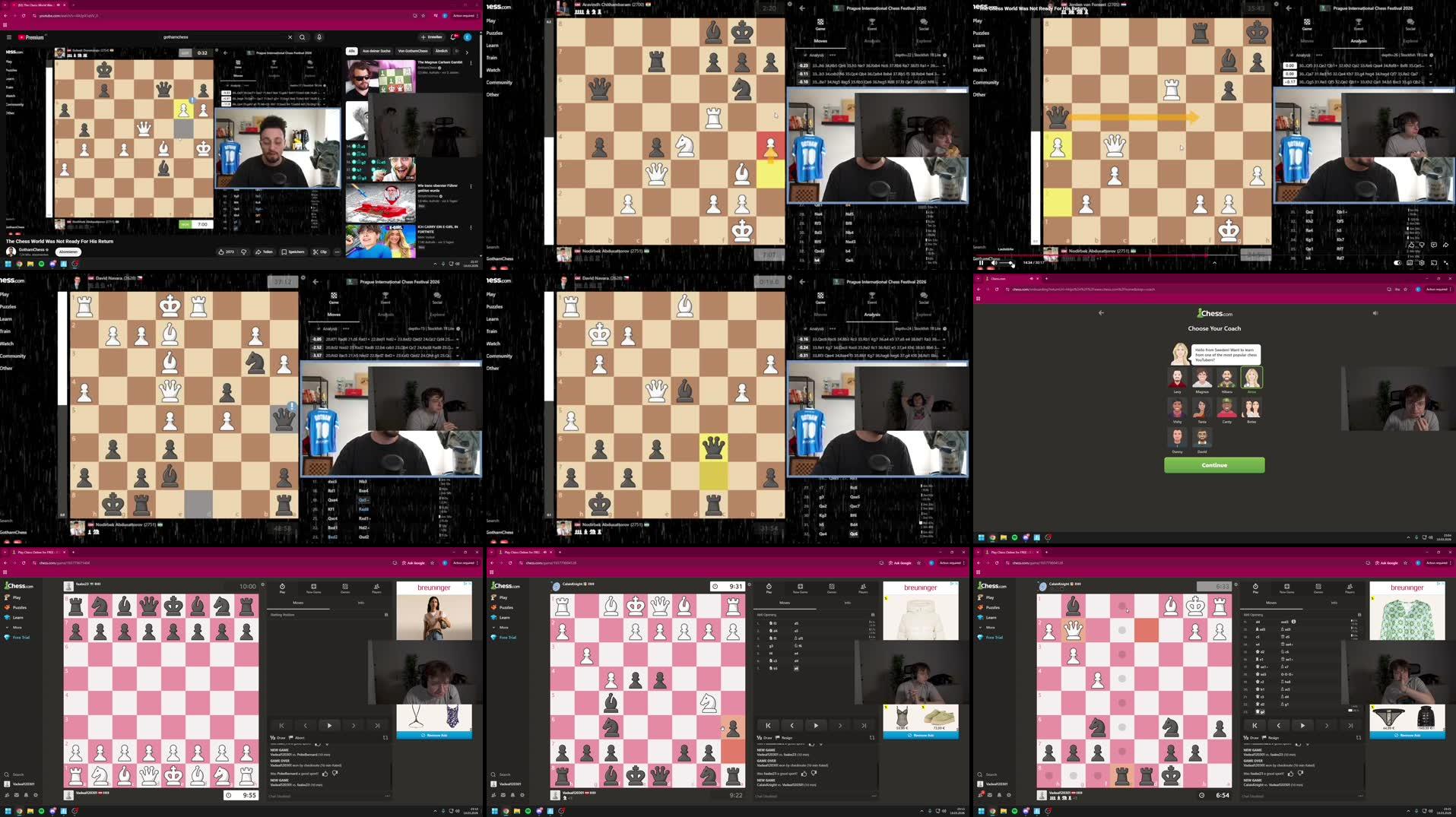Viewport: 1456px width, 817px height.
Task: Click Continue on the Choose Your Coach page
Action: (1213, 464)
